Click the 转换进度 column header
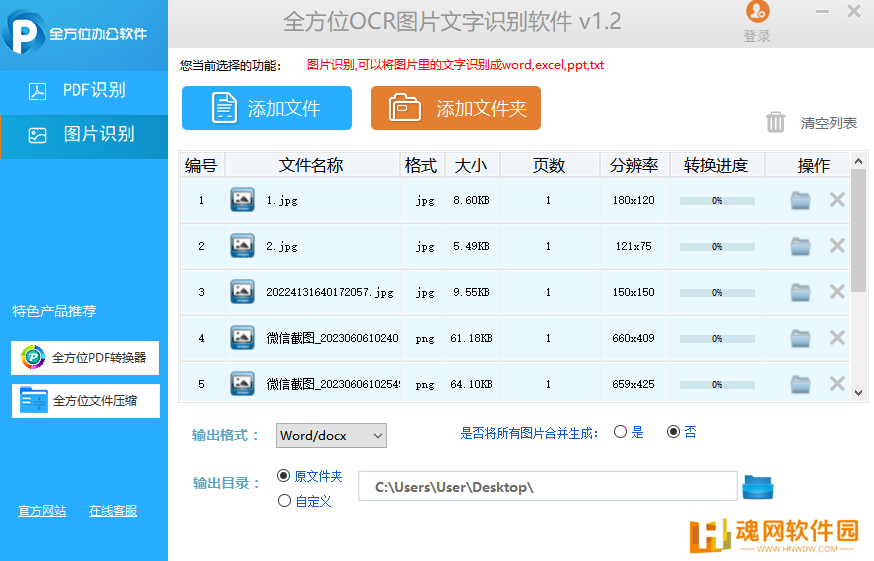This screenshot has height=561, width=874. (x=717, y=165)
